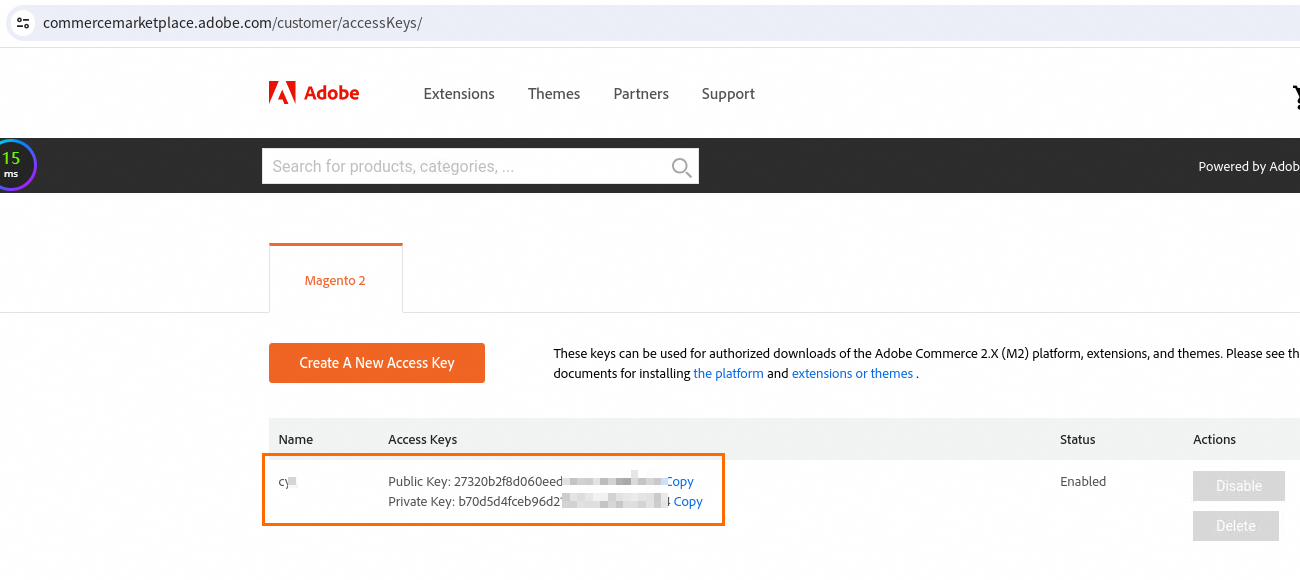Click the Powered by Adobe text
Screen dimensions: 1300x580
coord(1248,167)
